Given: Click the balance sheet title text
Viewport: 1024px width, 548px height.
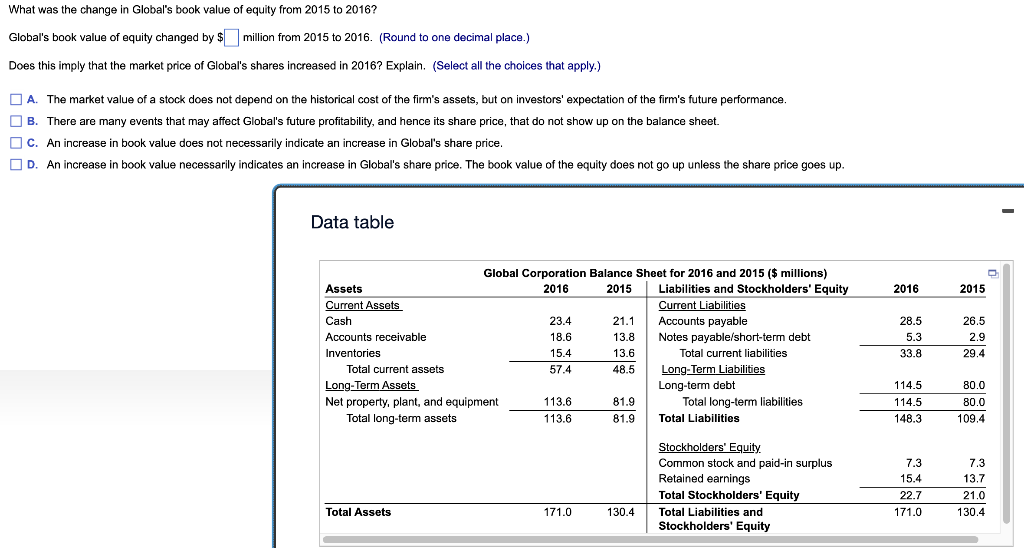Looking at the screenshot, I should pyautogui.click(x=655, y=273).
